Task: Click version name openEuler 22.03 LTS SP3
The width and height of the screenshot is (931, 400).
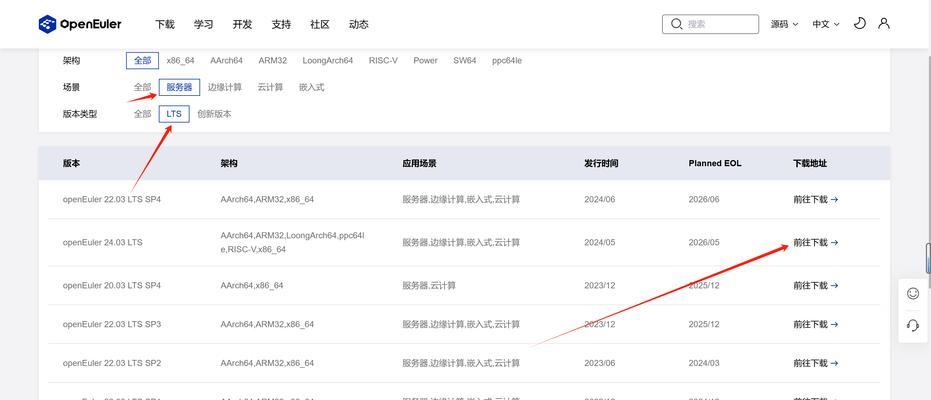Action: click(112, 324)
